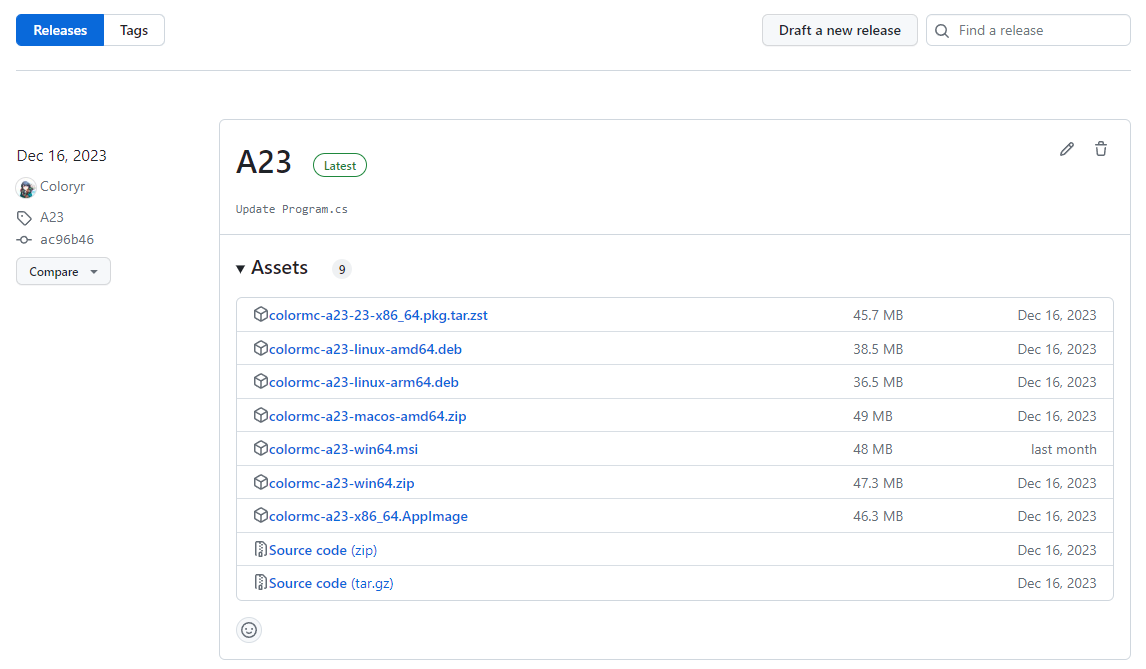Click the pencil edit release icon

coord(1067,149)
